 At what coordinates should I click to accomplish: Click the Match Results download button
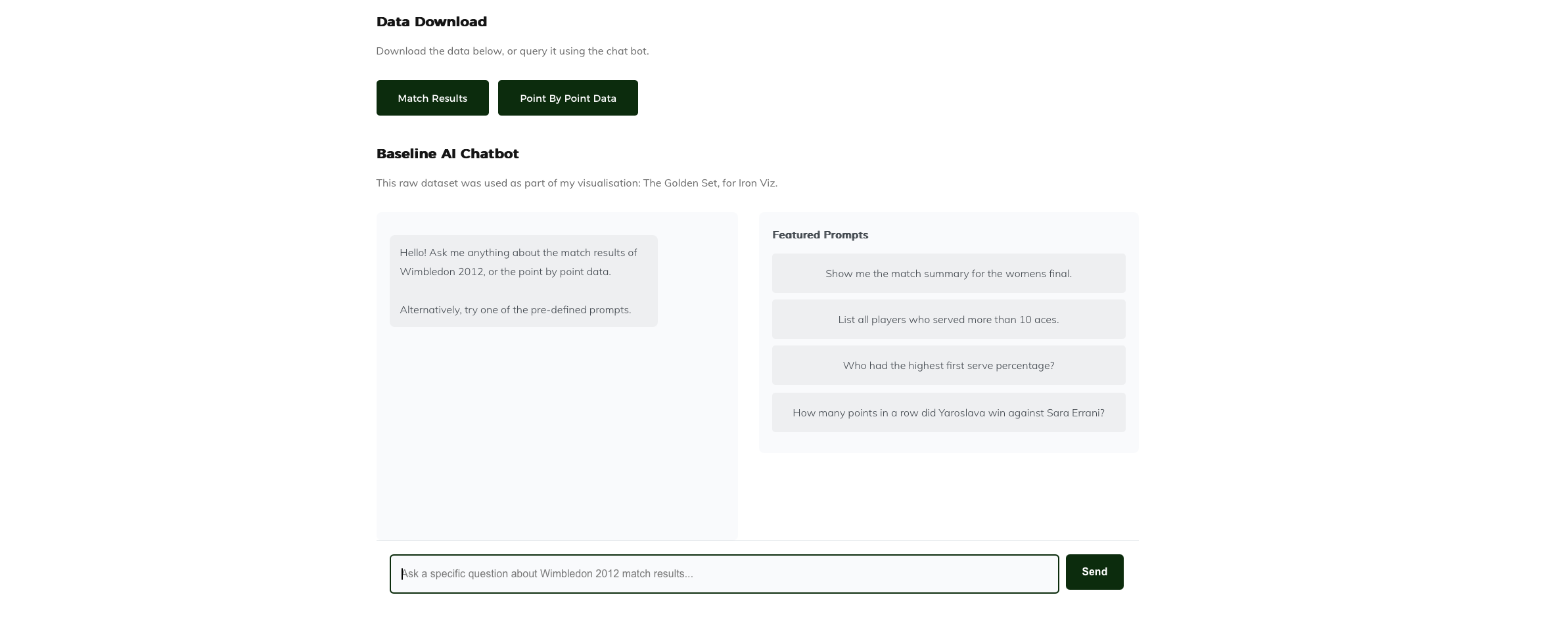click(x=432, y=98)
